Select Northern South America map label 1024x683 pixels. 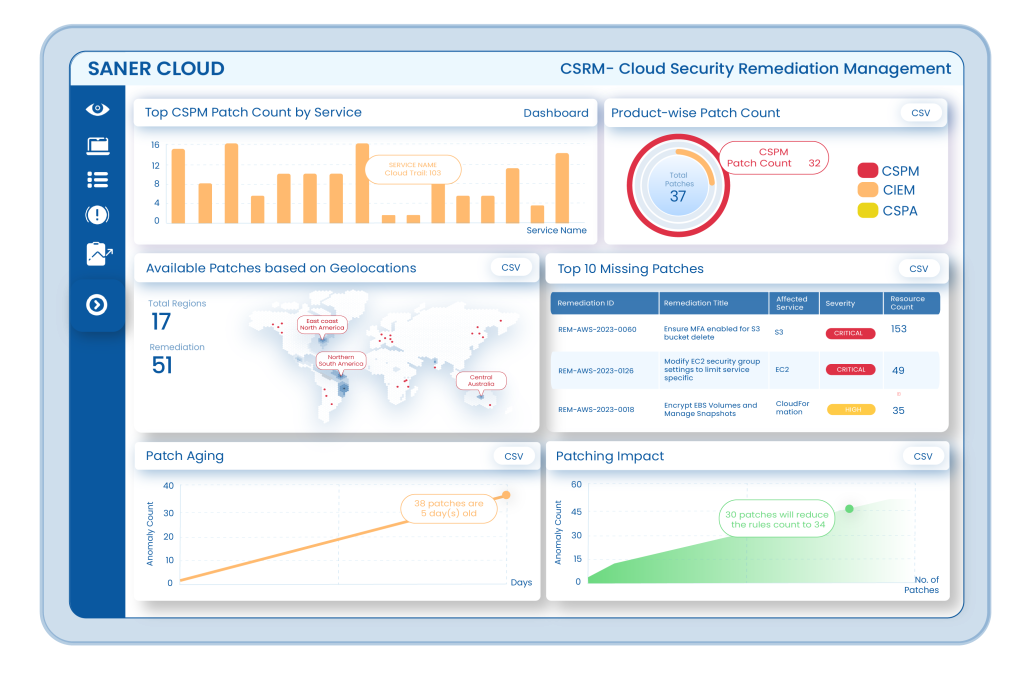click(x=341, y=360)
